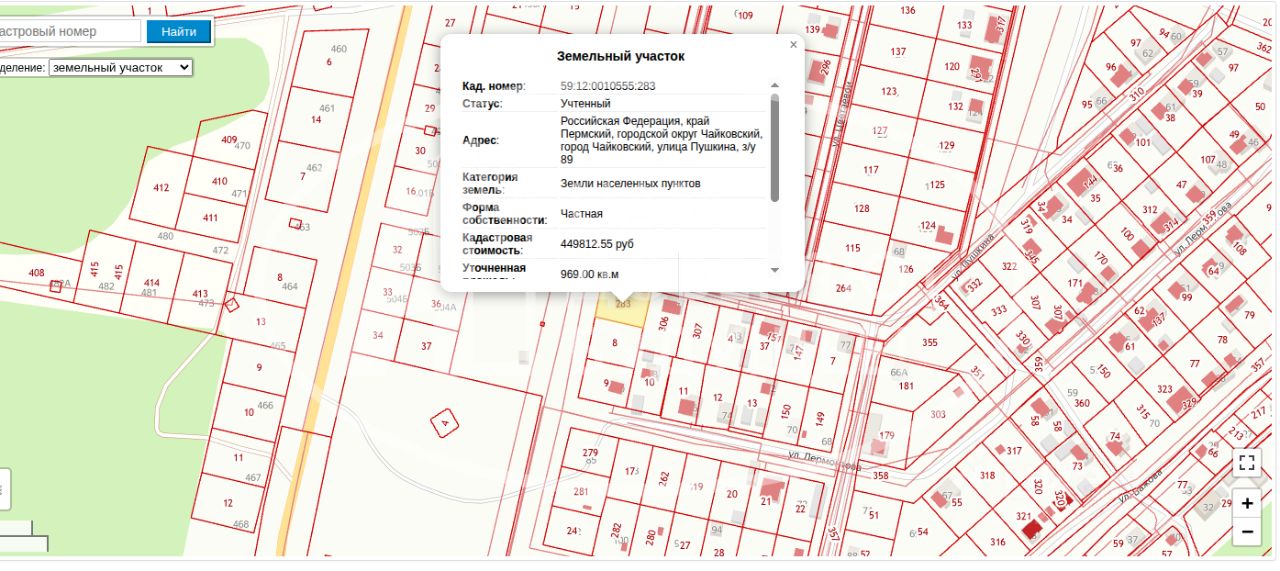Close the Земельный участок popup
Image resolution: width=1280 pixels, height=571 pixels.
point(794,45)
